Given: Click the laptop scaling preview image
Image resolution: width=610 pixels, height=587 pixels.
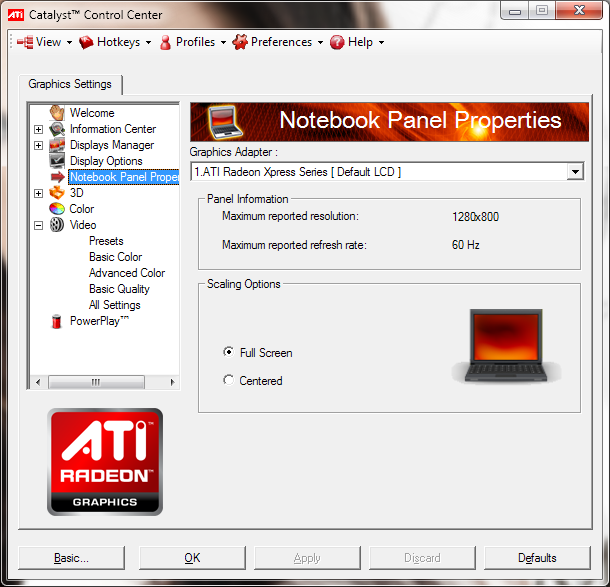Looking at the screenshot, I should click(x=506, y=345).
